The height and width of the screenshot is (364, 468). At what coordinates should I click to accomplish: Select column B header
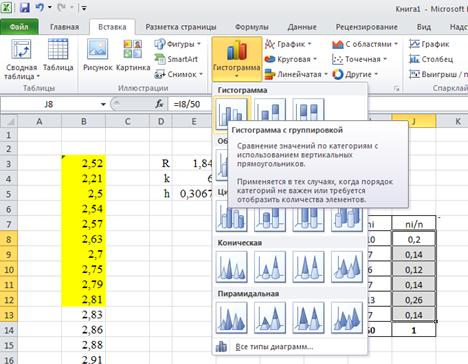point(84,121)
